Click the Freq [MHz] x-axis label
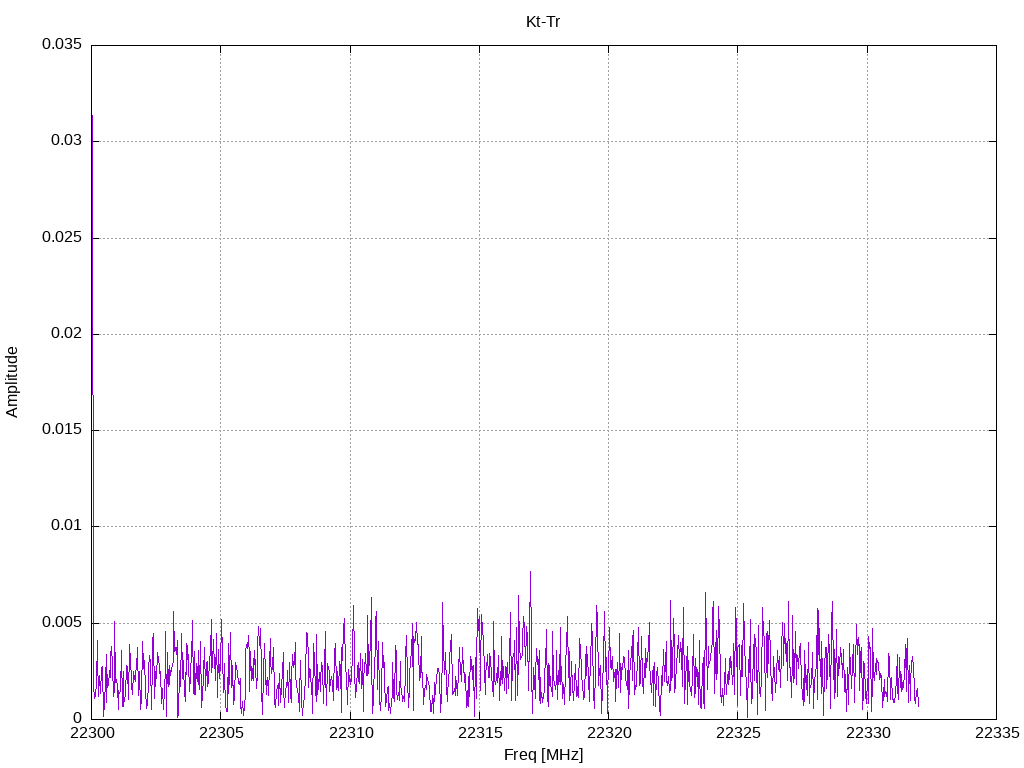The width and height of the screenshot is (1024, 768). tap(543, 755)
